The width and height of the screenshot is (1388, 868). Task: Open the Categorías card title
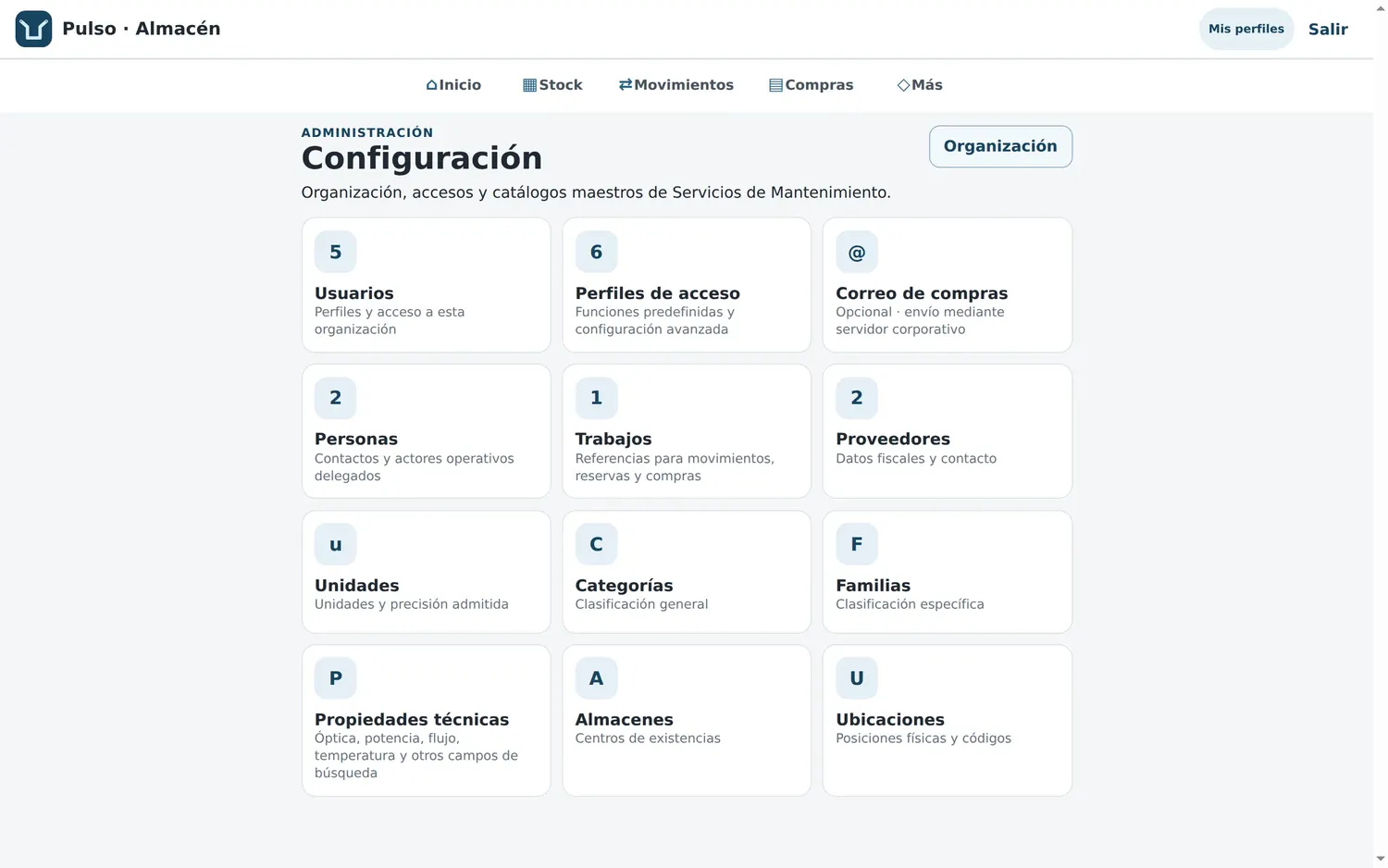tap(625, 585)
